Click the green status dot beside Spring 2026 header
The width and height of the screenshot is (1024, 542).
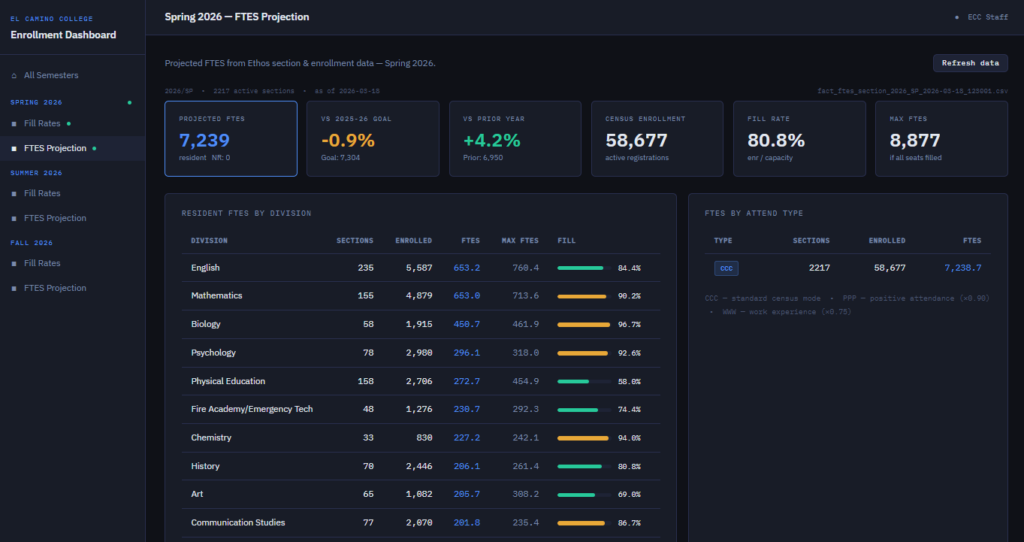coord(129,102)
